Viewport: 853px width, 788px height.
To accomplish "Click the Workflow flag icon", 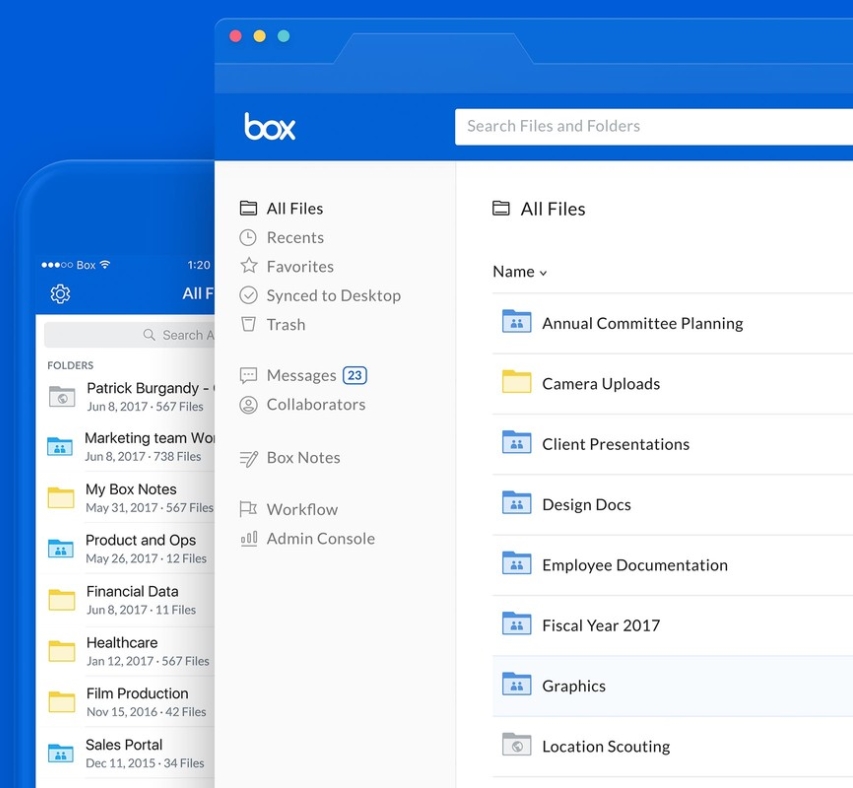I will (248, 509).
